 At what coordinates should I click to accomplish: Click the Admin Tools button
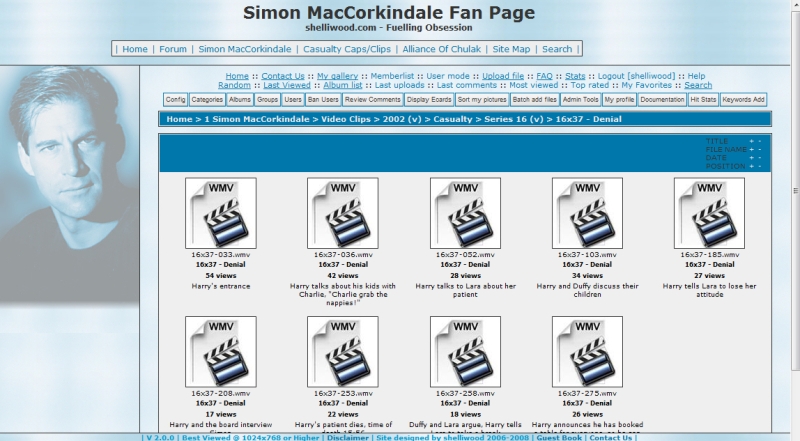[580, 100]
